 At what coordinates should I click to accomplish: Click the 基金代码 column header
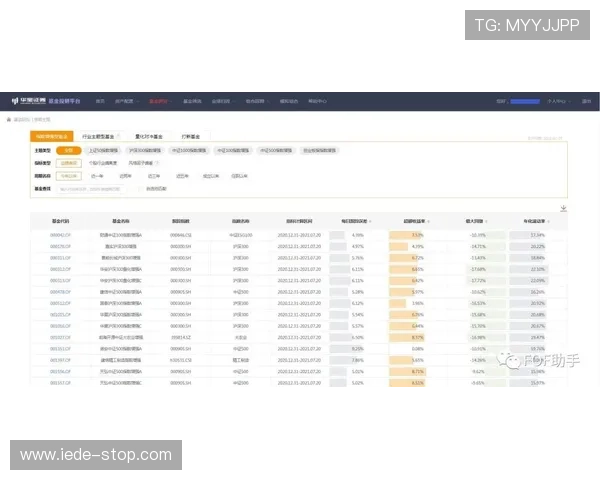click(x=60, y=221)
